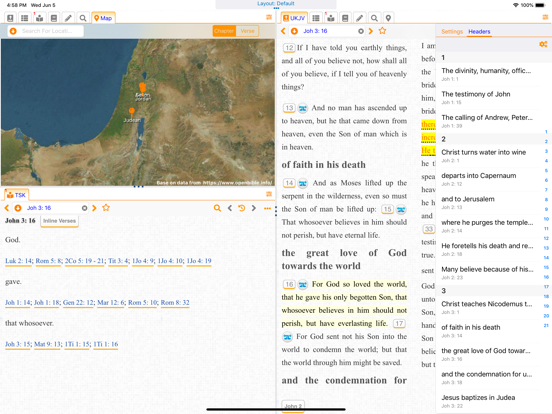Switch to Settings tab in sidebar

click(x=452, y=31)
